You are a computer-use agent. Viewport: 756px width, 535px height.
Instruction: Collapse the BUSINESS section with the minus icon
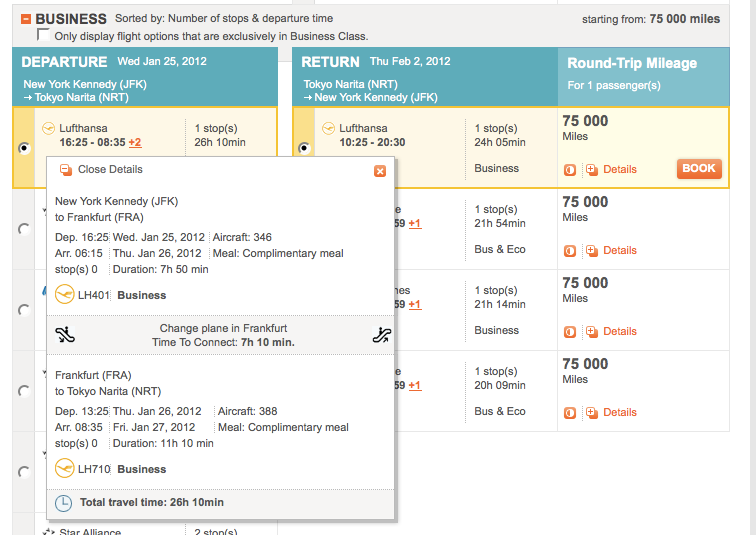[26, 19]
